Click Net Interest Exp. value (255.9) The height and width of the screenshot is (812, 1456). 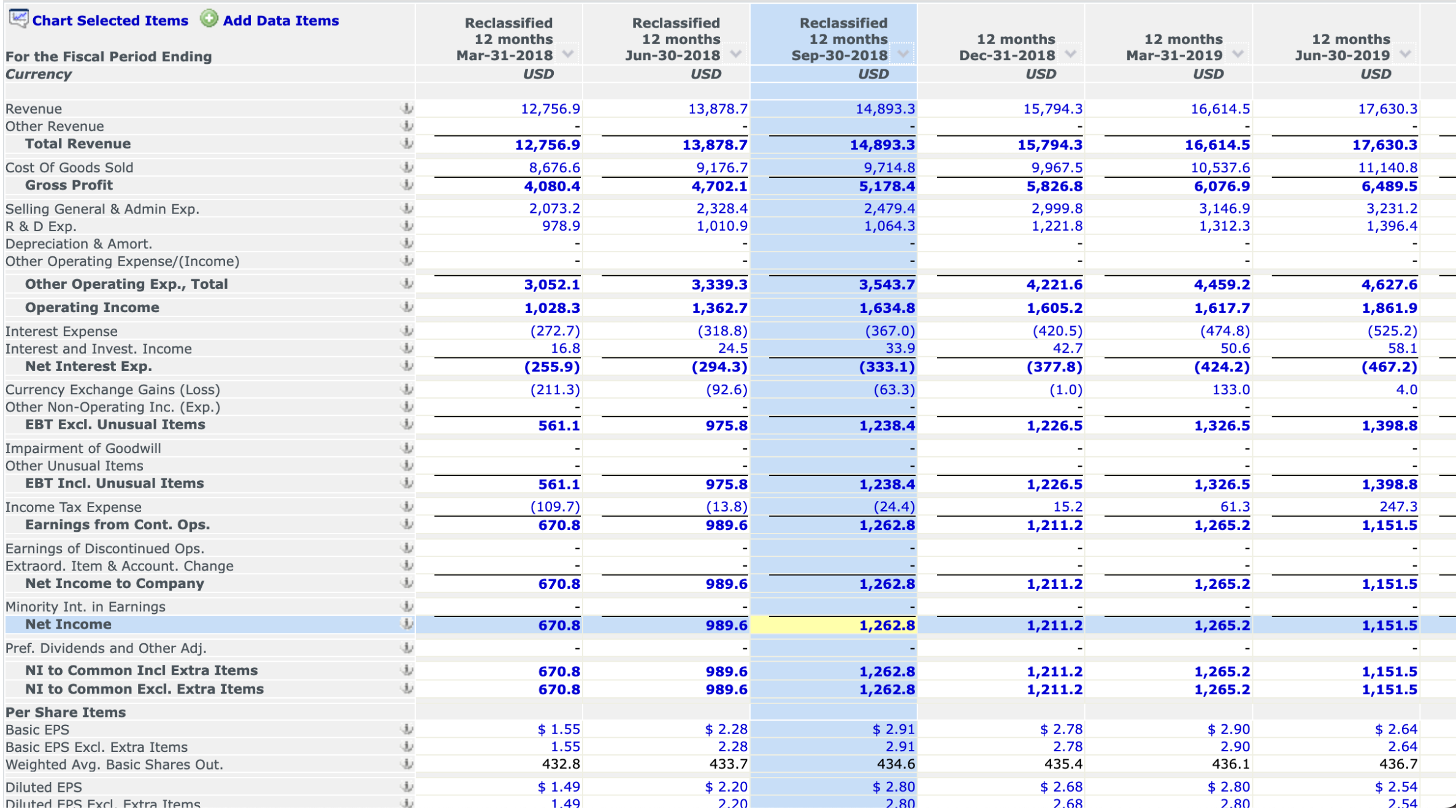point(552,367)
